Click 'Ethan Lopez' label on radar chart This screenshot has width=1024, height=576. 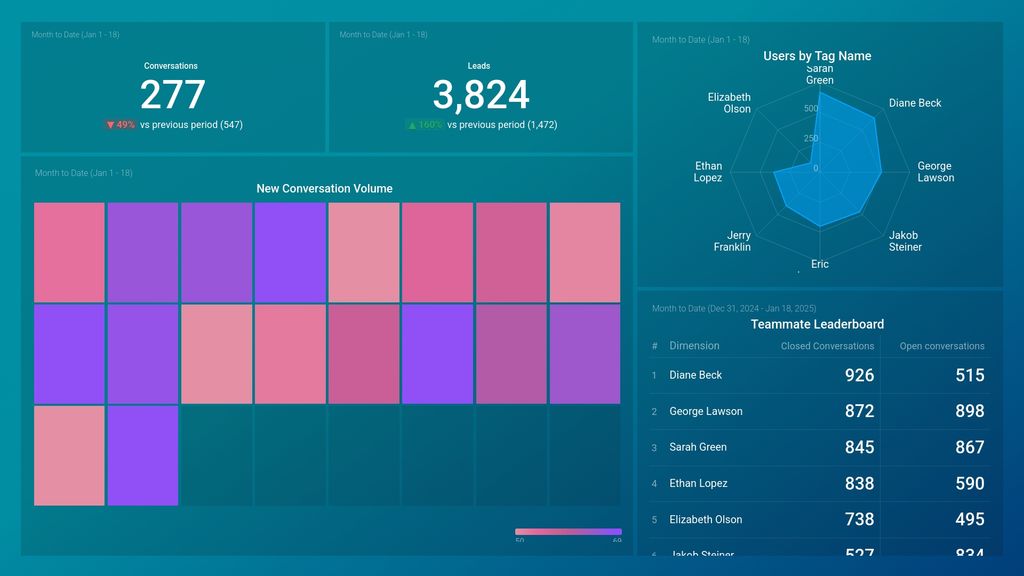(708, 172)
